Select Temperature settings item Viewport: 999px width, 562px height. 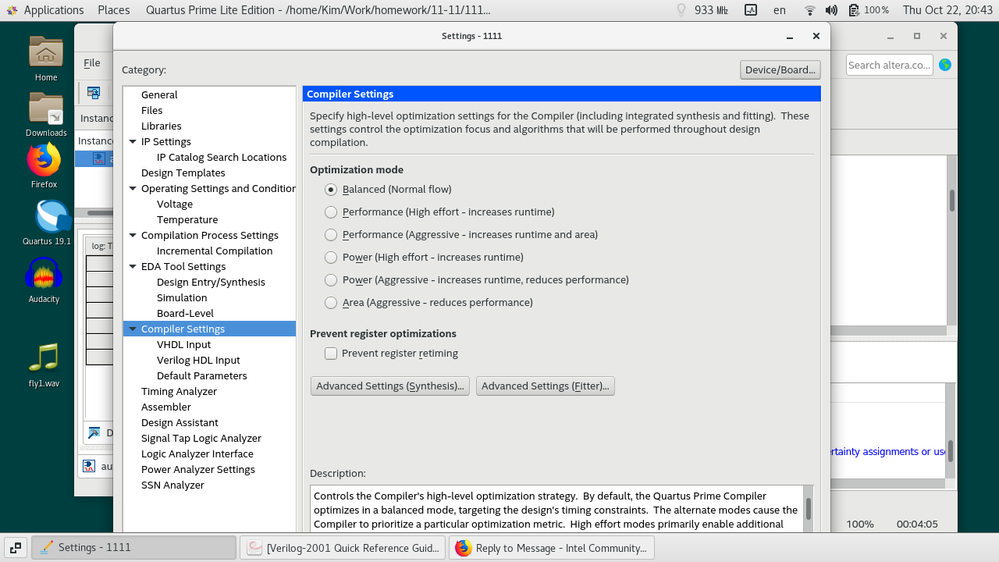point(187,220)
